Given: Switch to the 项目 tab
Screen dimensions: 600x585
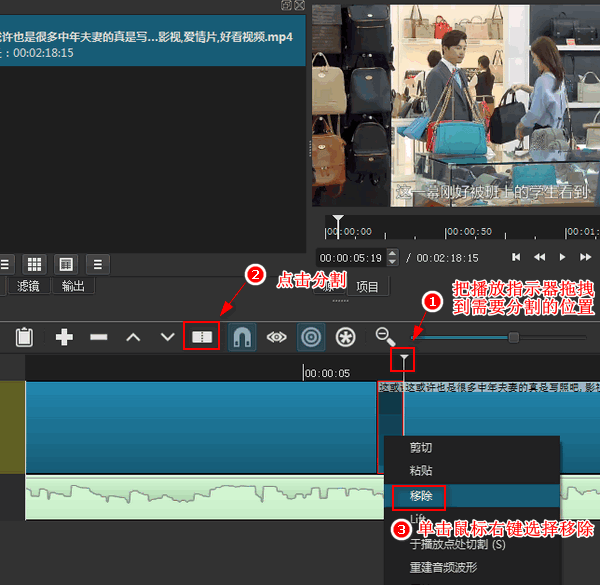Looking at the screenshot, I should coord(367,287).
